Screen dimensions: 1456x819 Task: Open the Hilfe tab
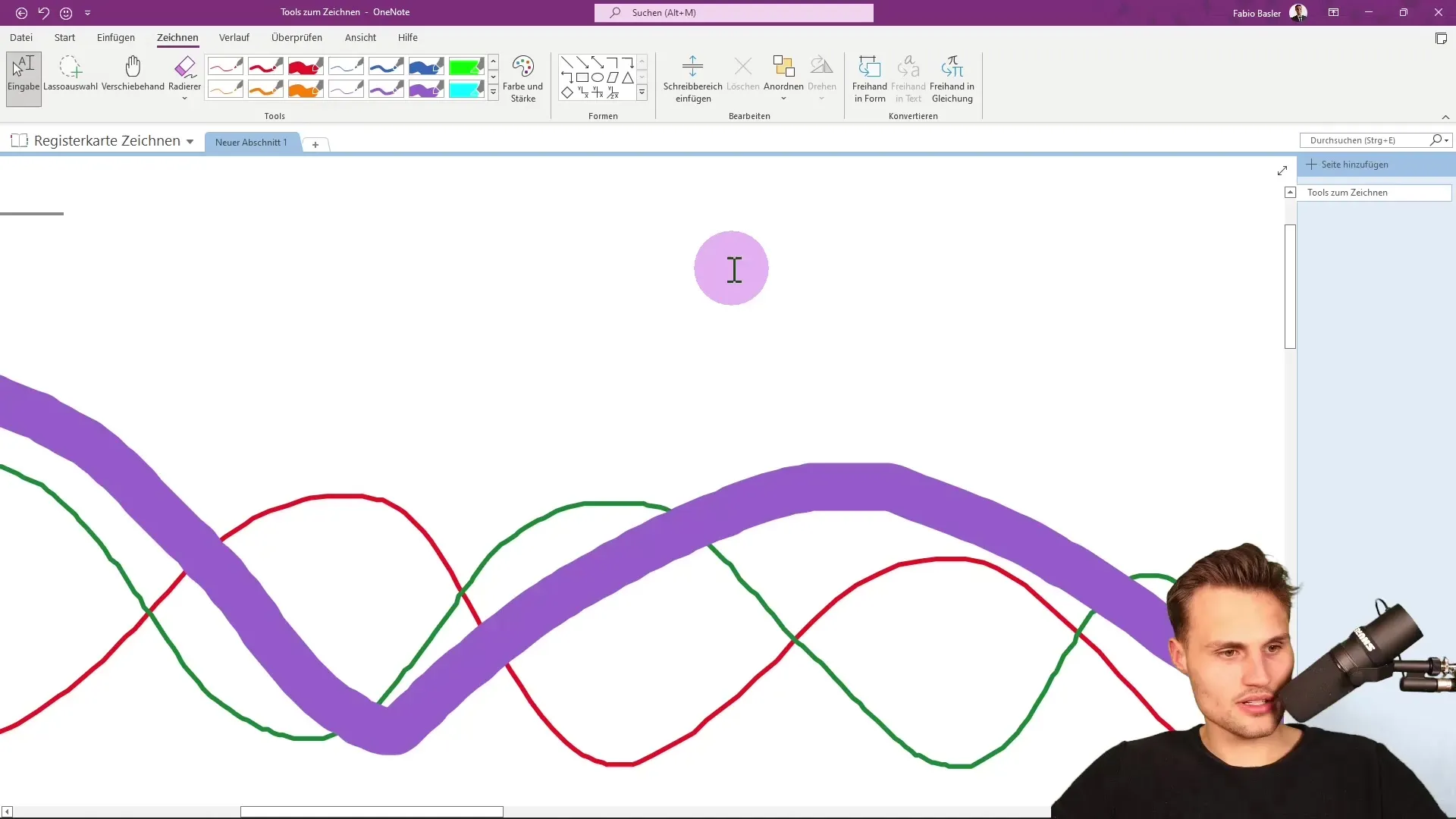(408, 37)
